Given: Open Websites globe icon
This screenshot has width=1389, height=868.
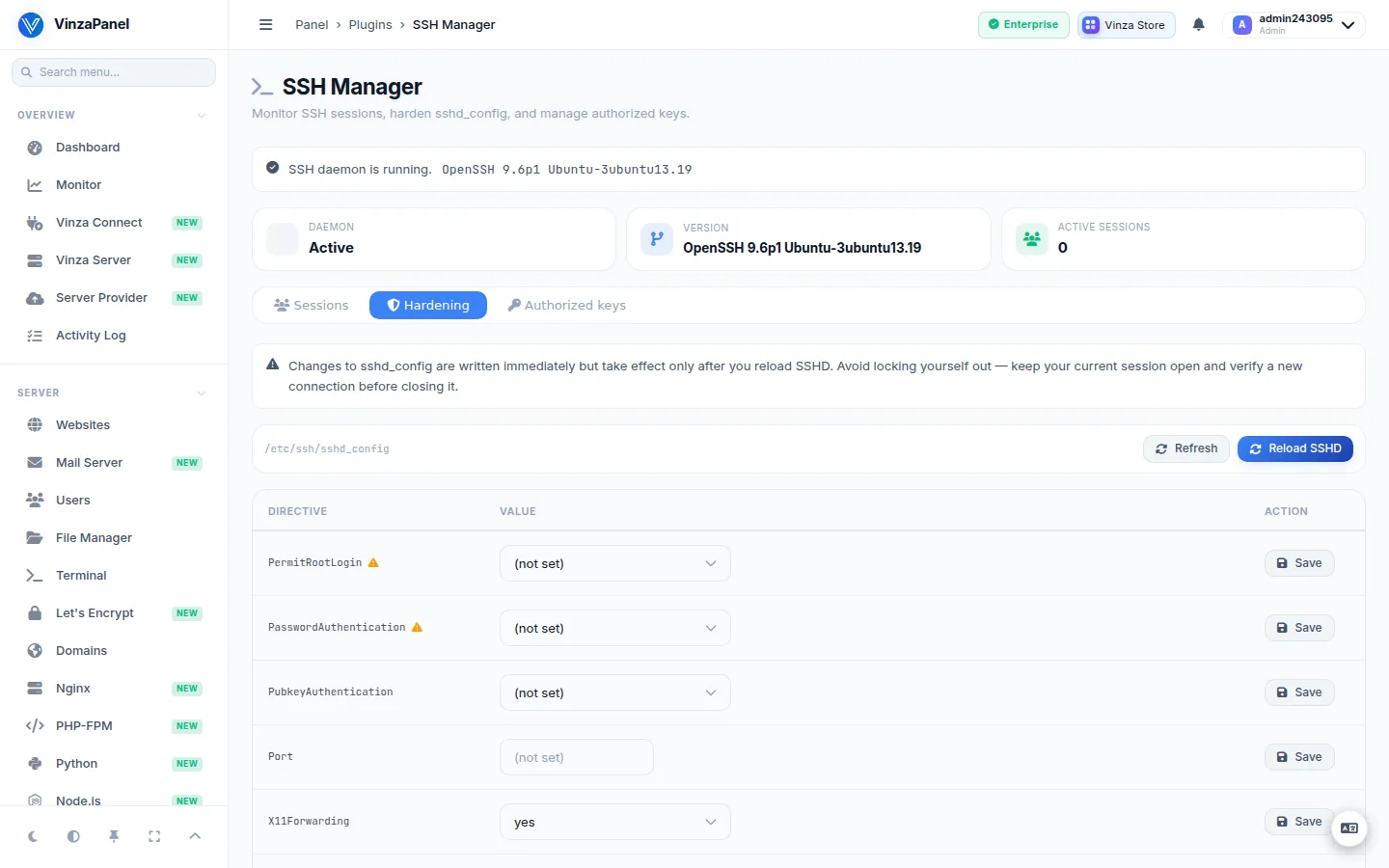Looking at the screenshot, I should 35,425.
